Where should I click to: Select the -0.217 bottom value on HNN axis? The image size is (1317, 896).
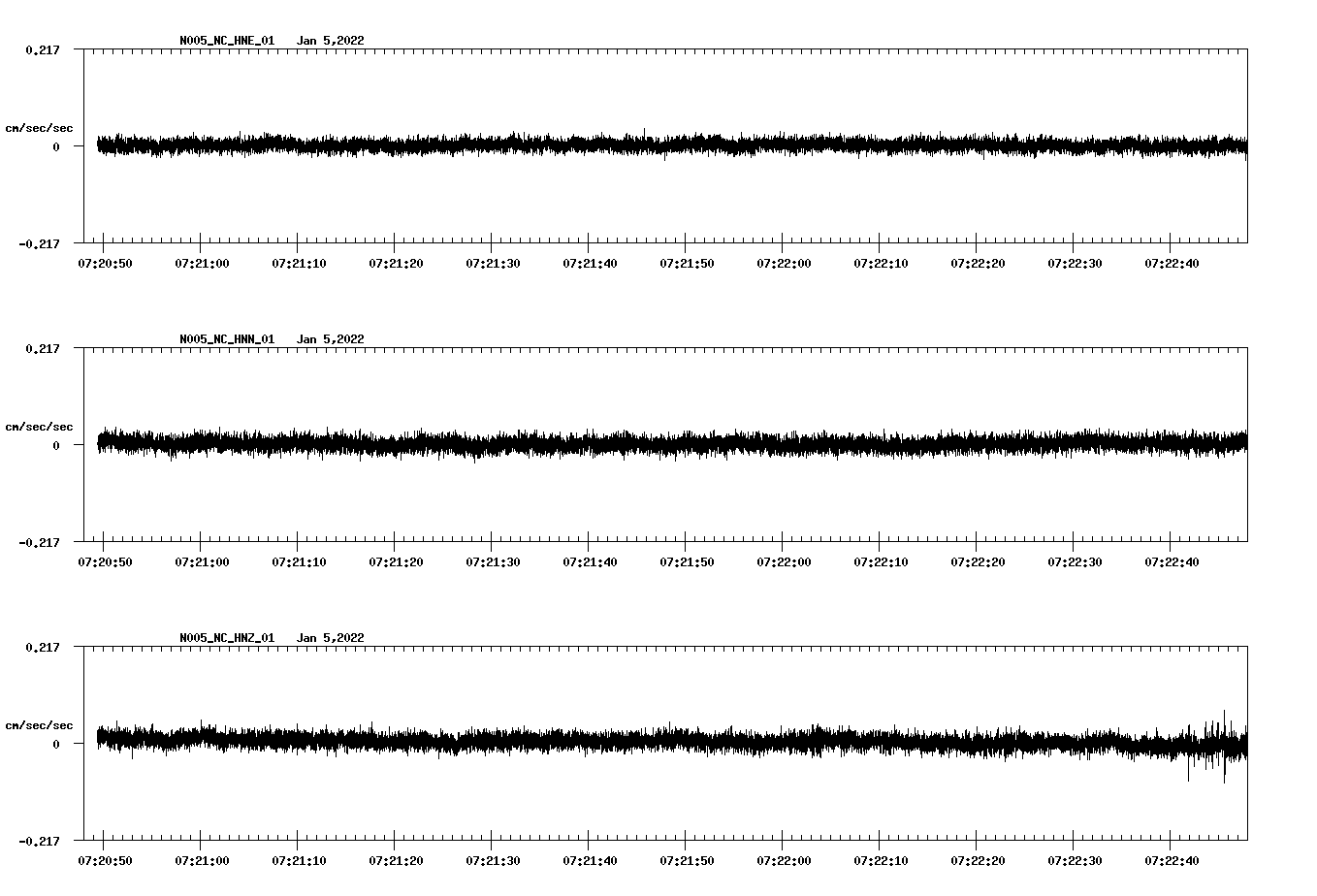[39, 542]
